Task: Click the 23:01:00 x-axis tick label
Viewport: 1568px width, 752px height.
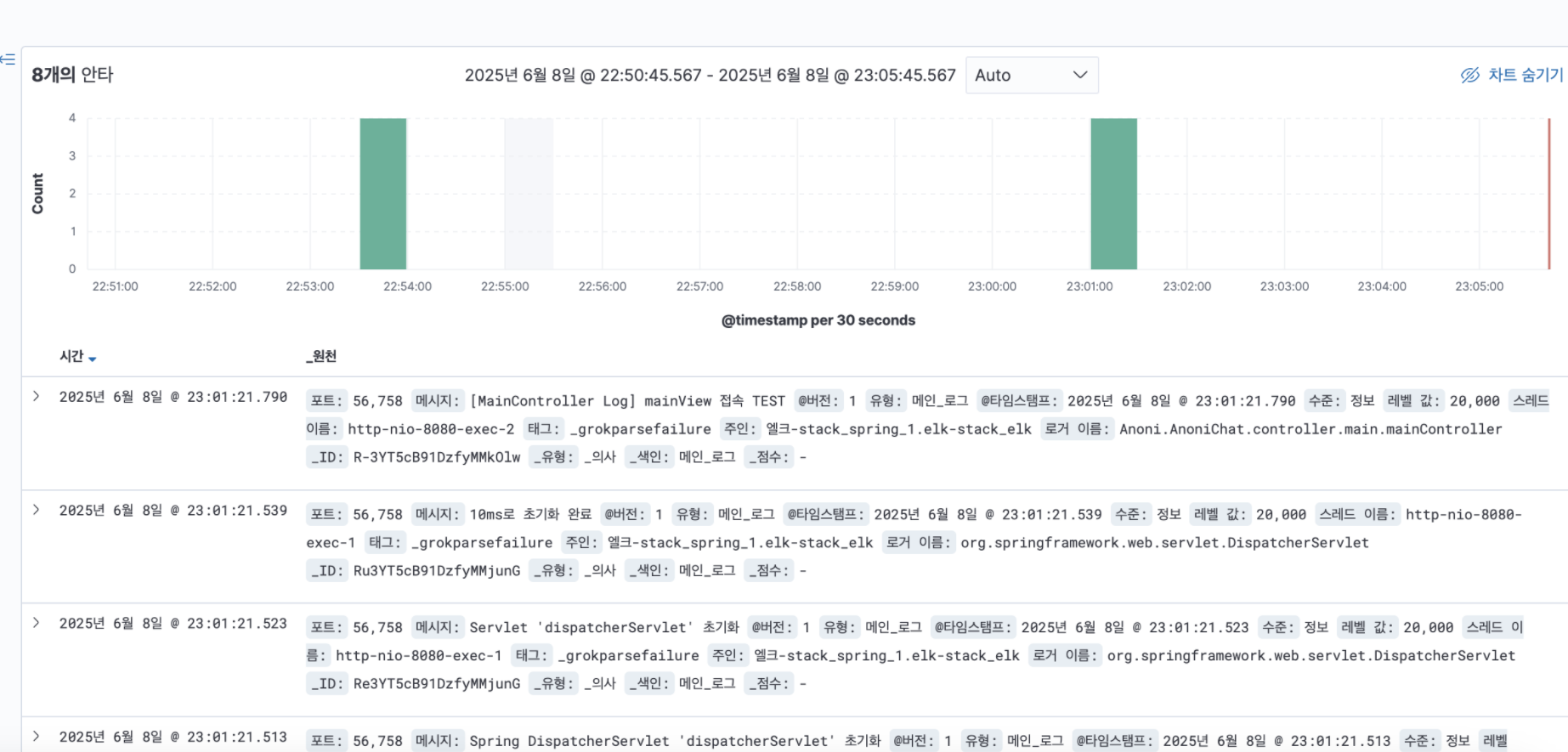Action: 1090,286
